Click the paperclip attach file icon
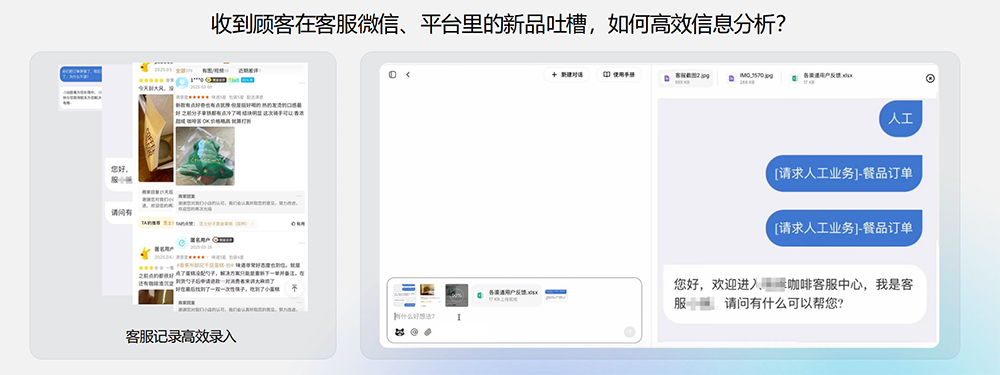 [428, 332]
